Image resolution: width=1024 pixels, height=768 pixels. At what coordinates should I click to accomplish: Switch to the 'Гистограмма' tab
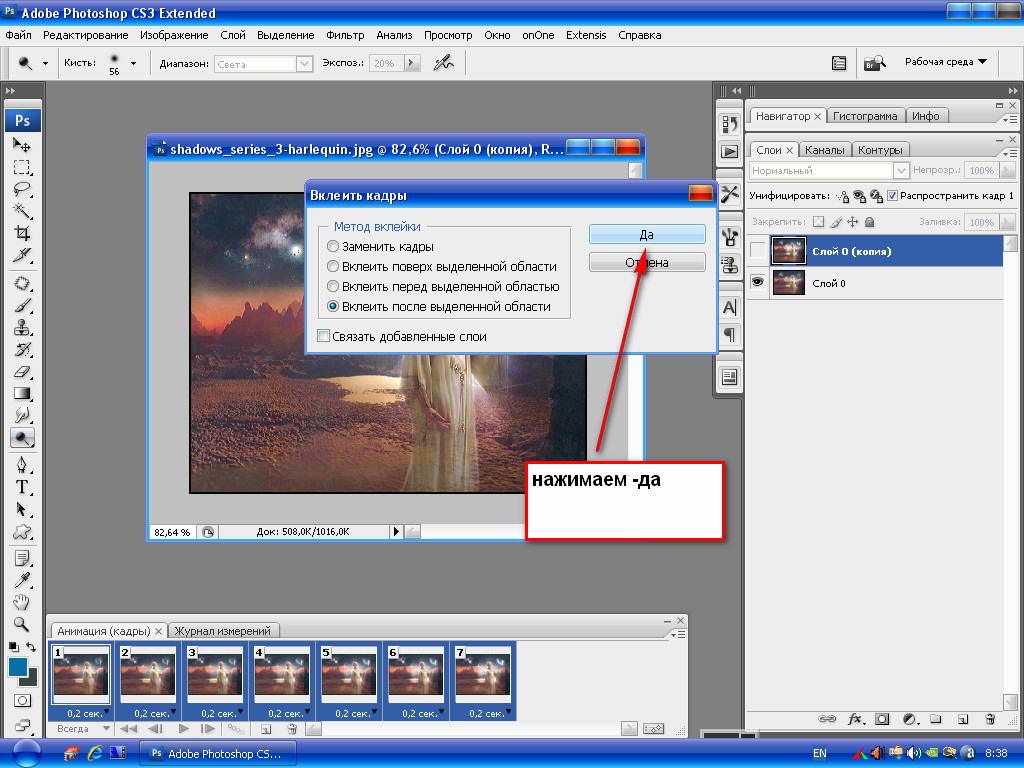[865, 116]
